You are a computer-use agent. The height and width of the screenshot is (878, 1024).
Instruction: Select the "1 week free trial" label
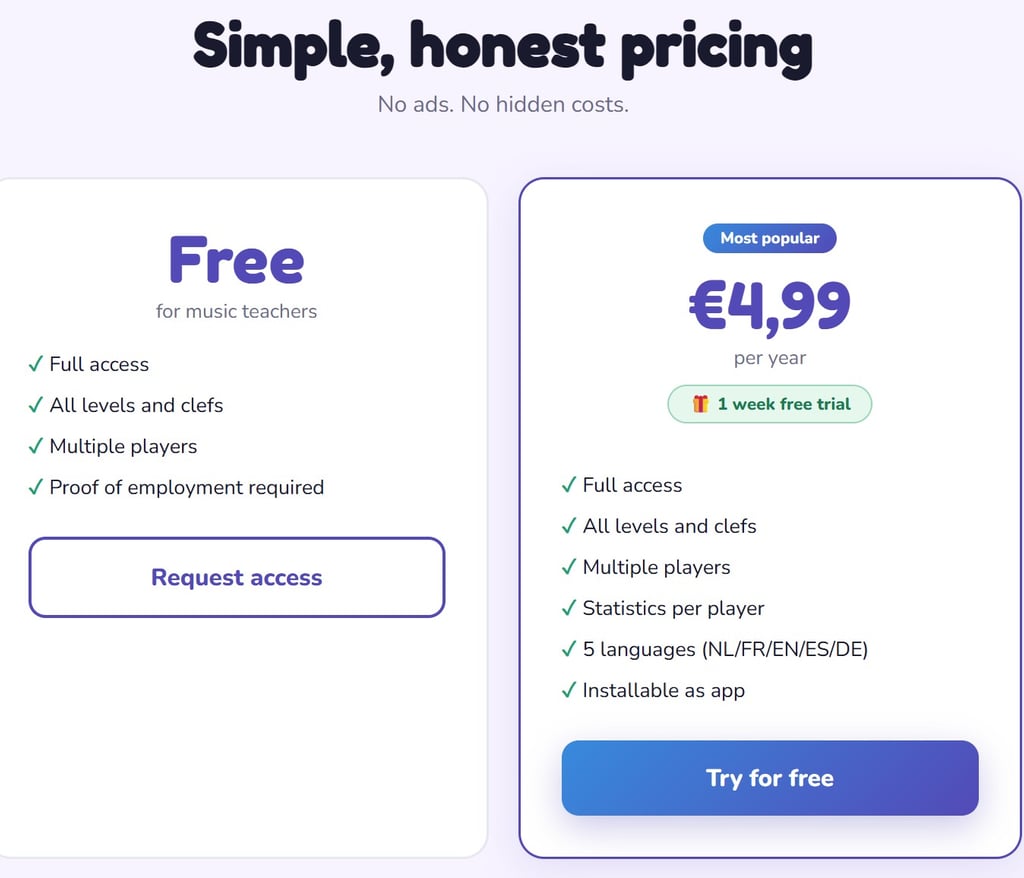point(783,404)
